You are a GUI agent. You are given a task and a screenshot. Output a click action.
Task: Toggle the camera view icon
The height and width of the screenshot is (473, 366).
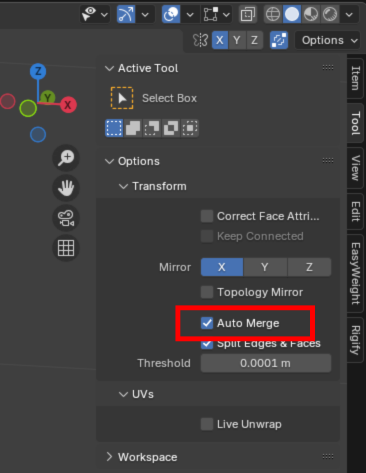click(66, 218)
